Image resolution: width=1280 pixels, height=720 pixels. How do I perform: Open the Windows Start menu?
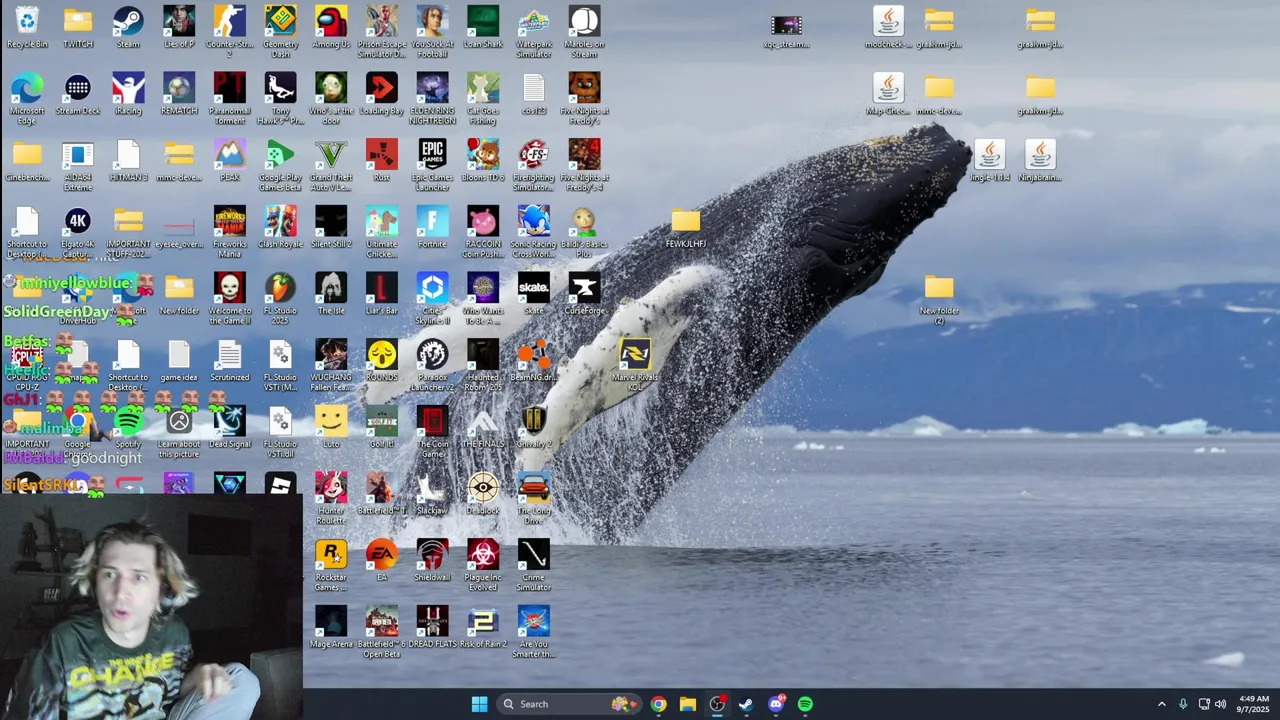point(479,704)
